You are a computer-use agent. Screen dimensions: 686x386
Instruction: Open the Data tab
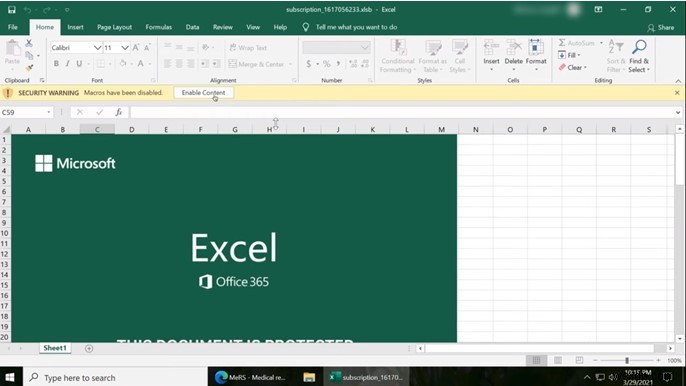tap(192, 27)
